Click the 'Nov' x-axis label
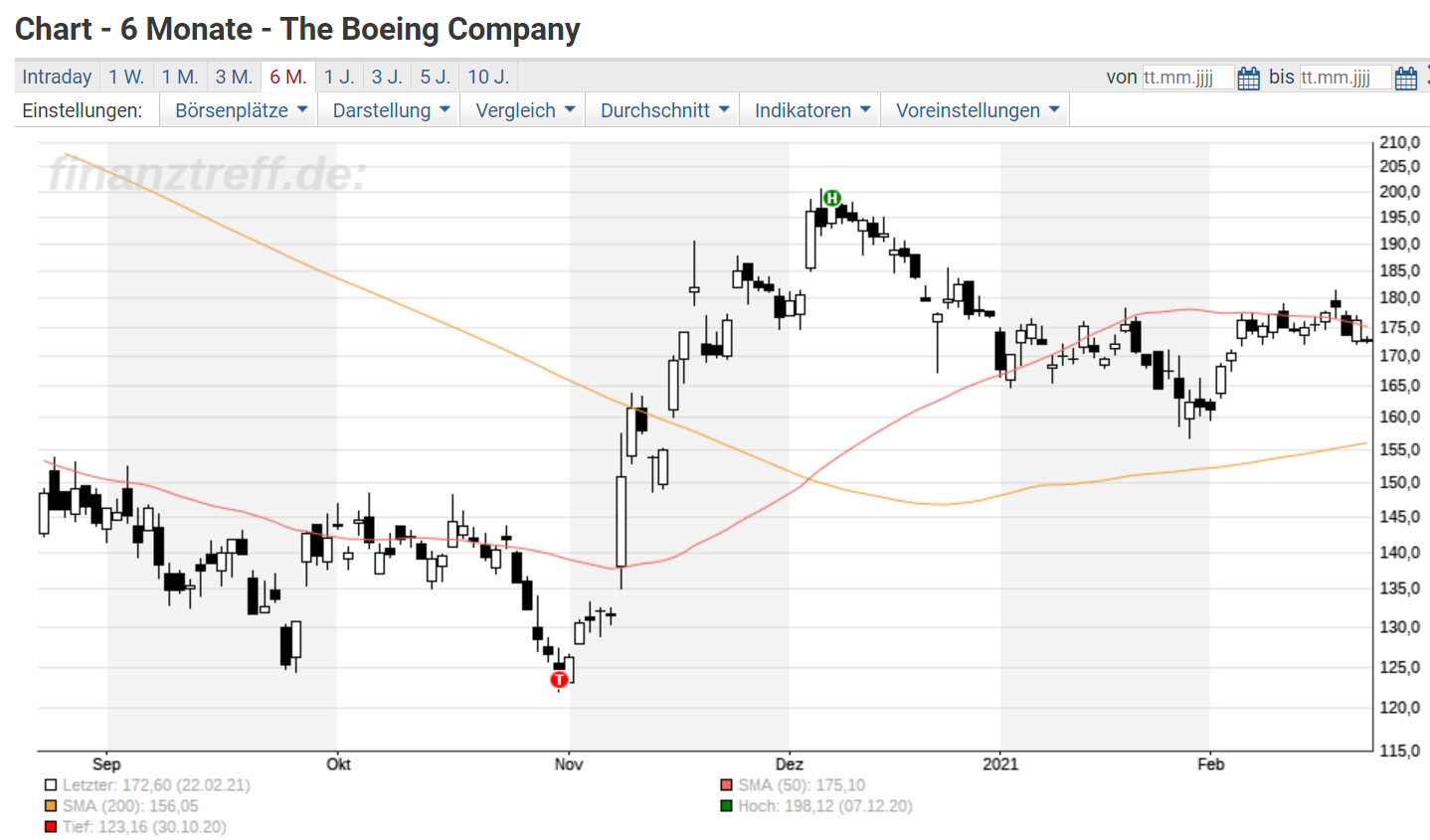 click(569, 764)
